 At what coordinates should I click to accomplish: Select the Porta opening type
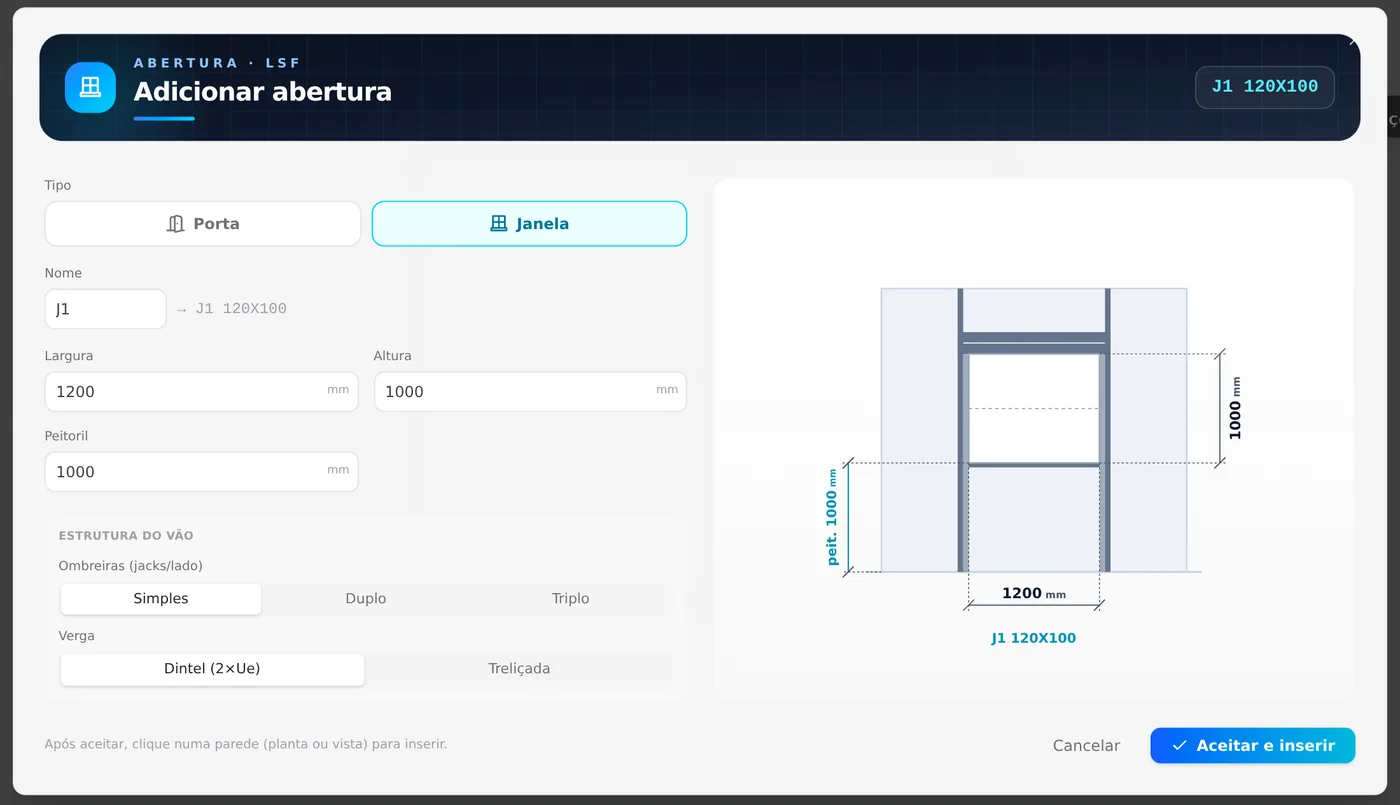coord(203,224)
